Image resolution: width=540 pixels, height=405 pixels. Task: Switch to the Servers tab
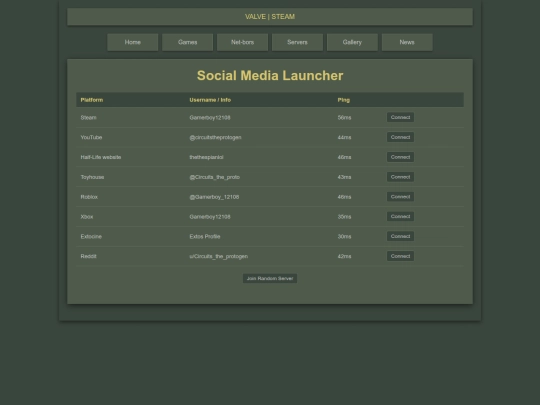(x=297, y=42)
